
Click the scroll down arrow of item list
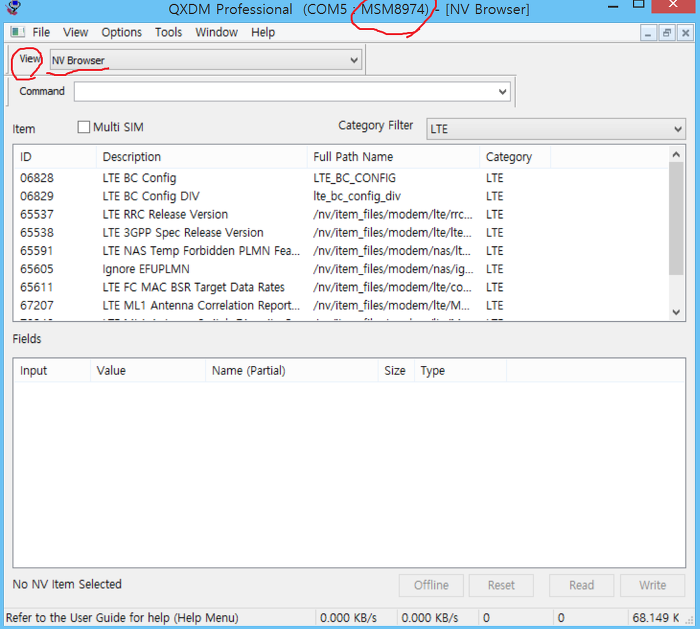(x=676, y=312)
